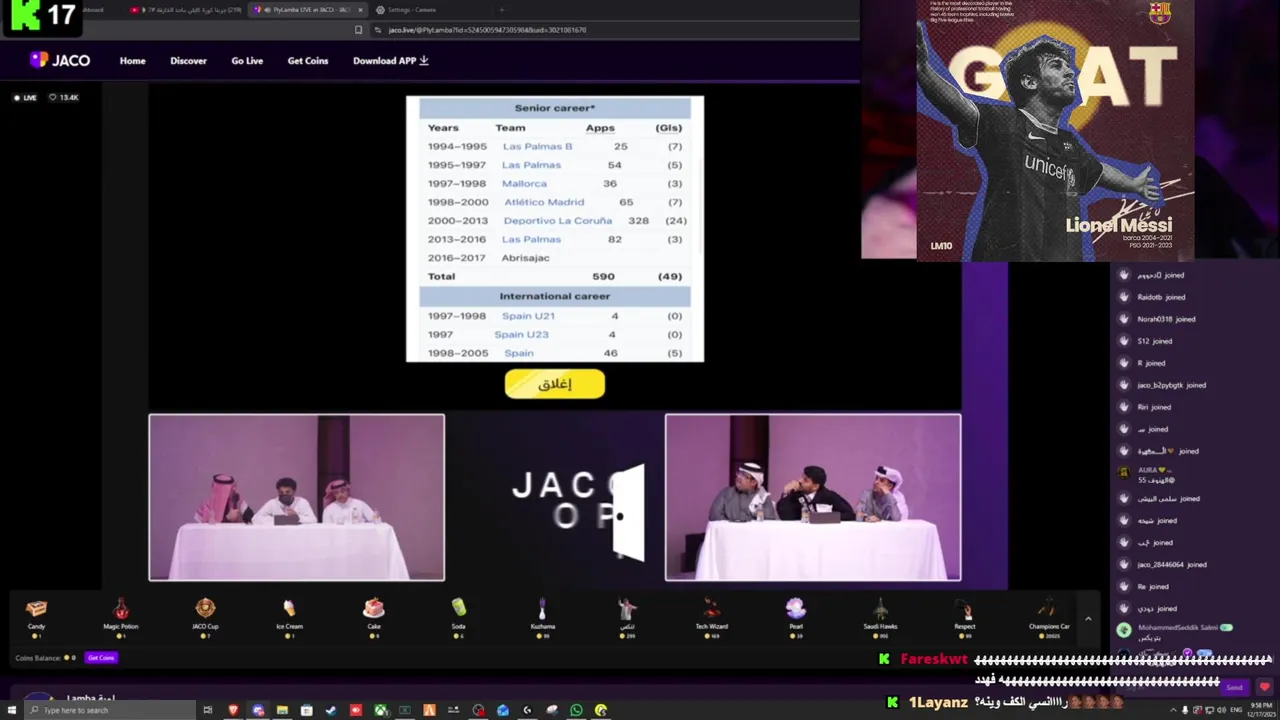Click the purple Get Coins button
1280x720 pixels.
click(x=101, y=658)
